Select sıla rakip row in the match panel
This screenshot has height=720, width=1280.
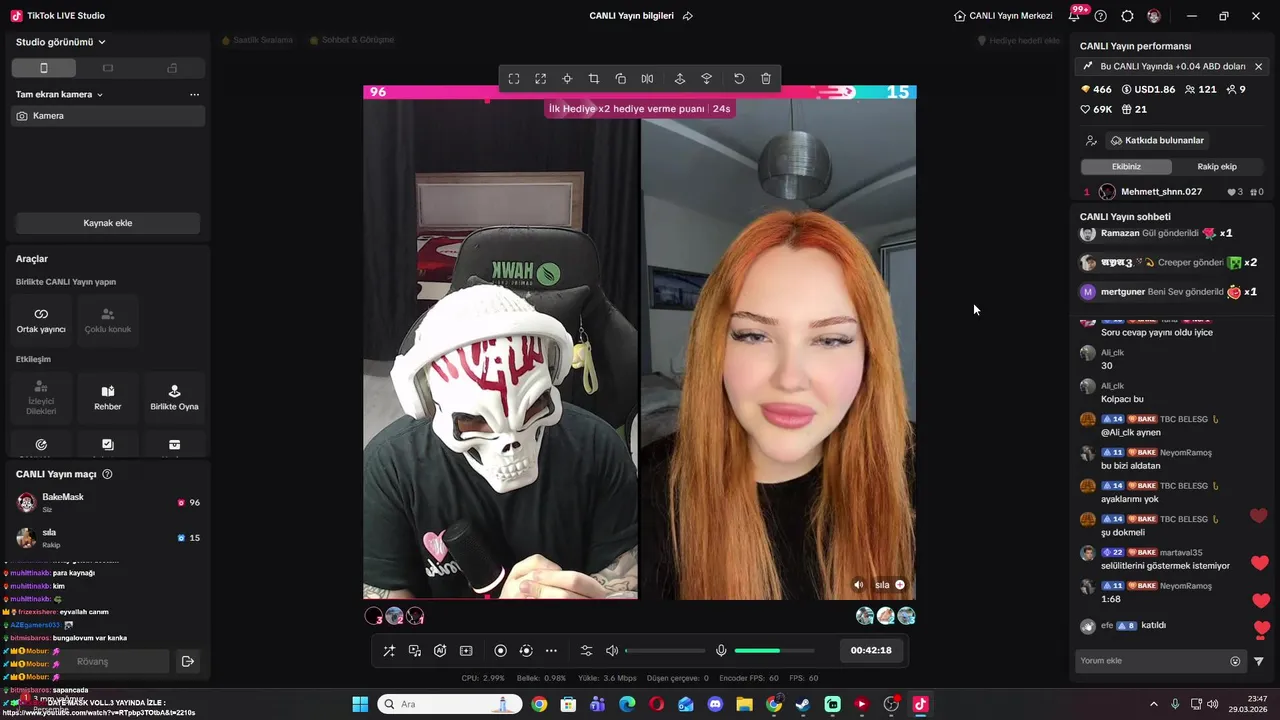[x=108, y=538]
